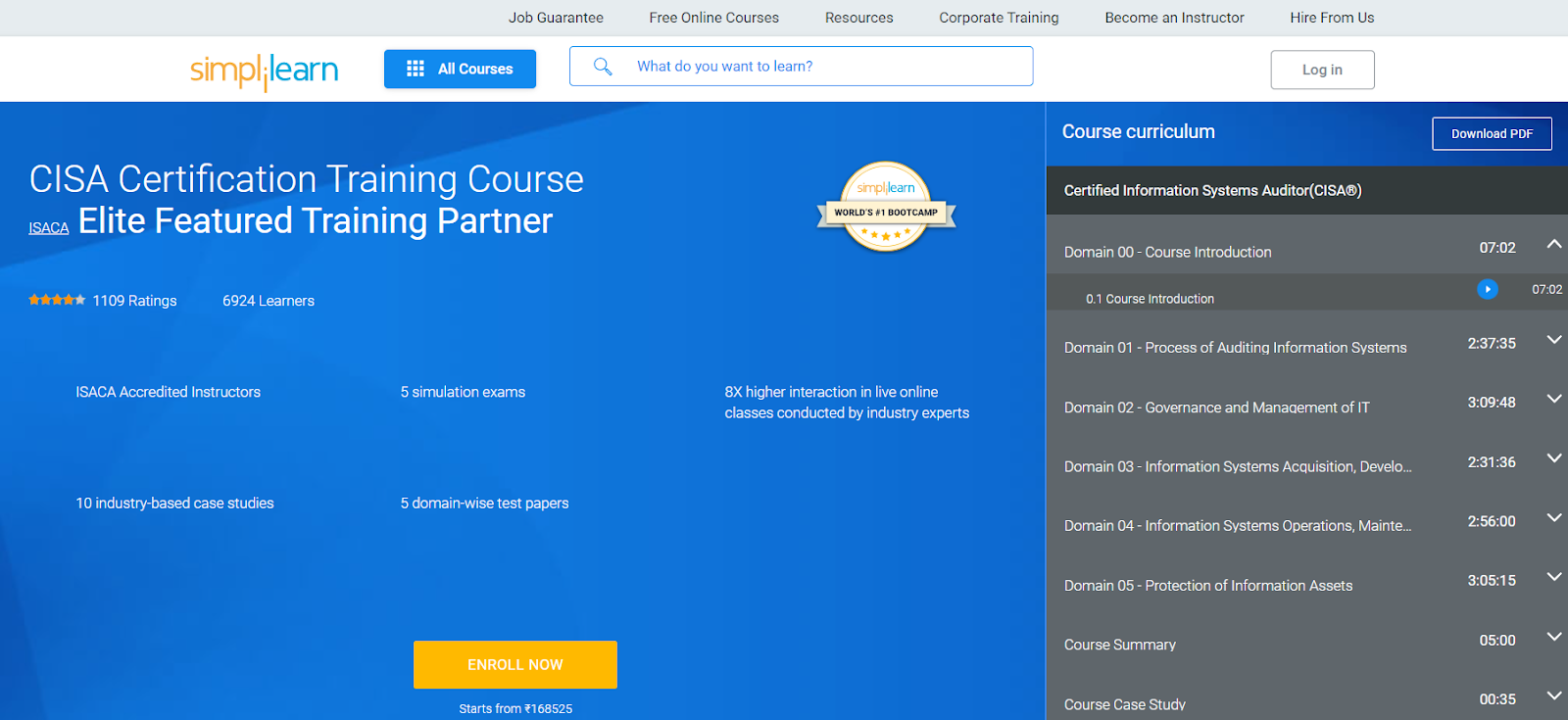Screen dimensions: 1568x720
Task: Click the Course Case Study row title
Action: click(1125, 704)
